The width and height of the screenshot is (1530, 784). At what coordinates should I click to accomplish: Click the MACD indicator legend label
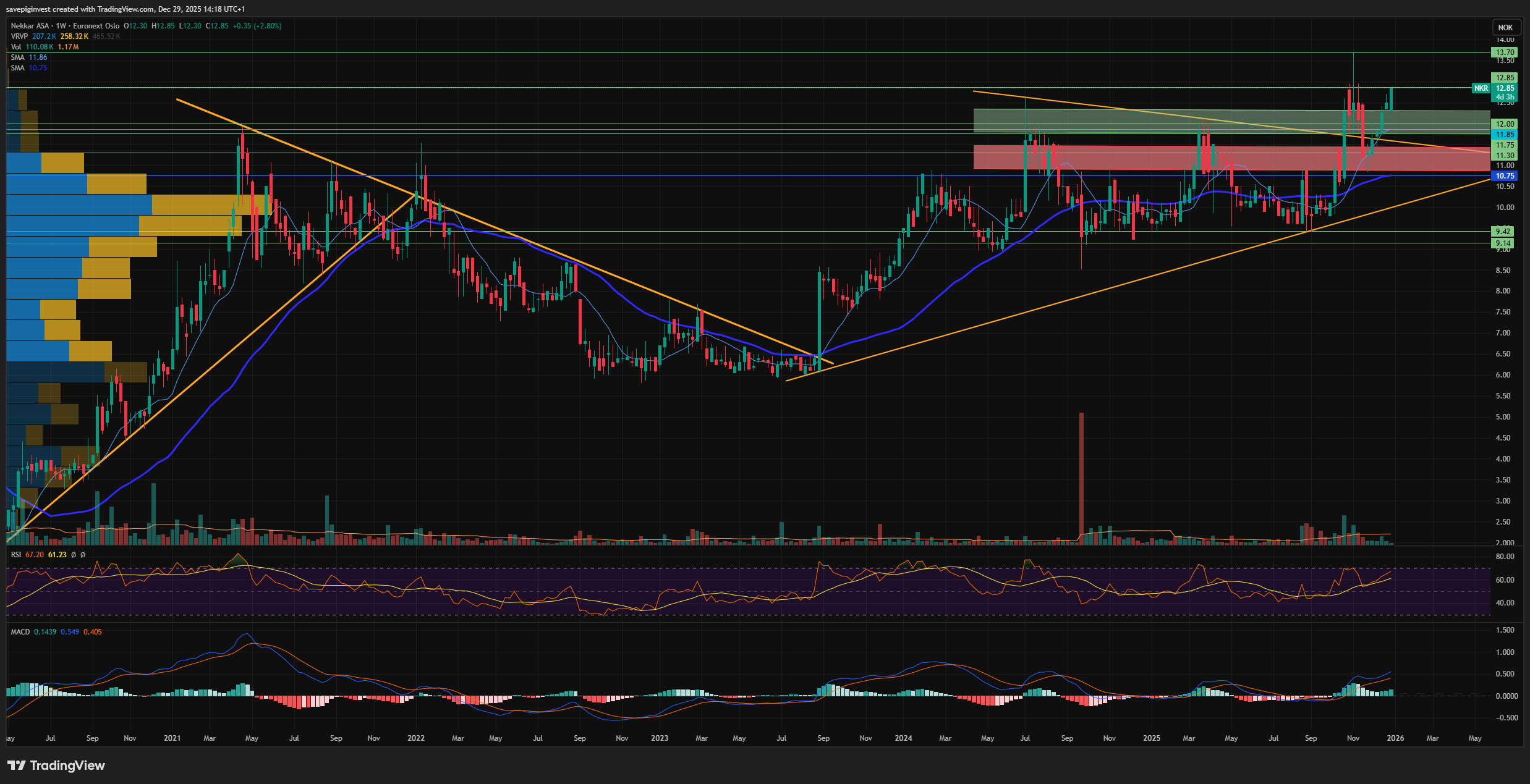pyautogui.click(x=20, y=632)
